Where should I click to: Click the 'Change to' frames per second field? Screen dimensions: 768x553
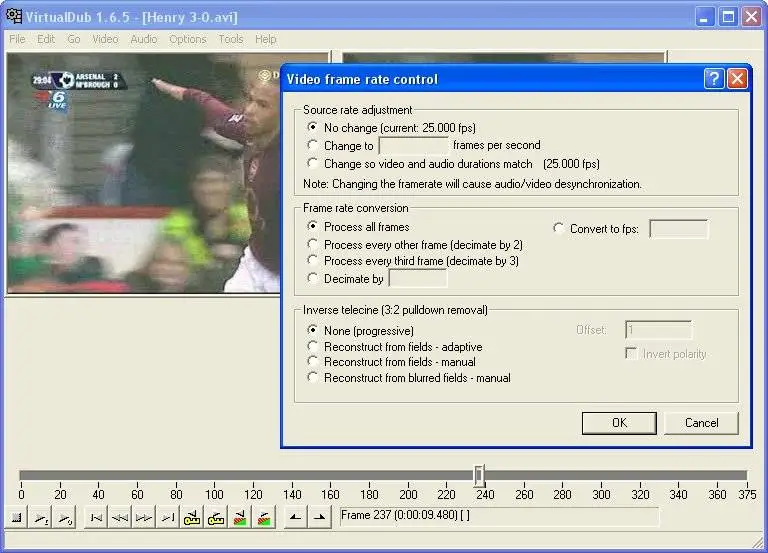[414, 145]
